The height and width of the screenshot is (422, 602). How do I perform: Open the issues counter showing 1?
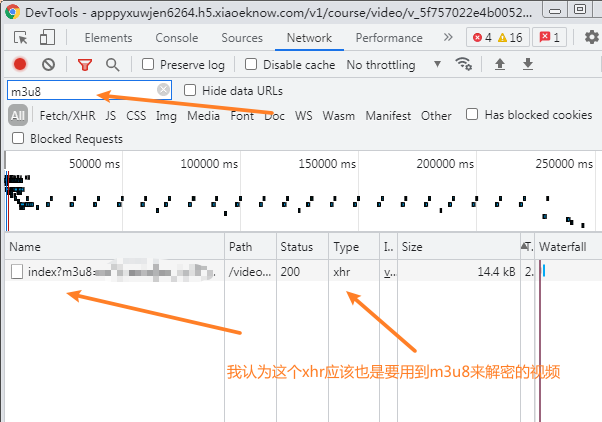click(x=550, y=37)
